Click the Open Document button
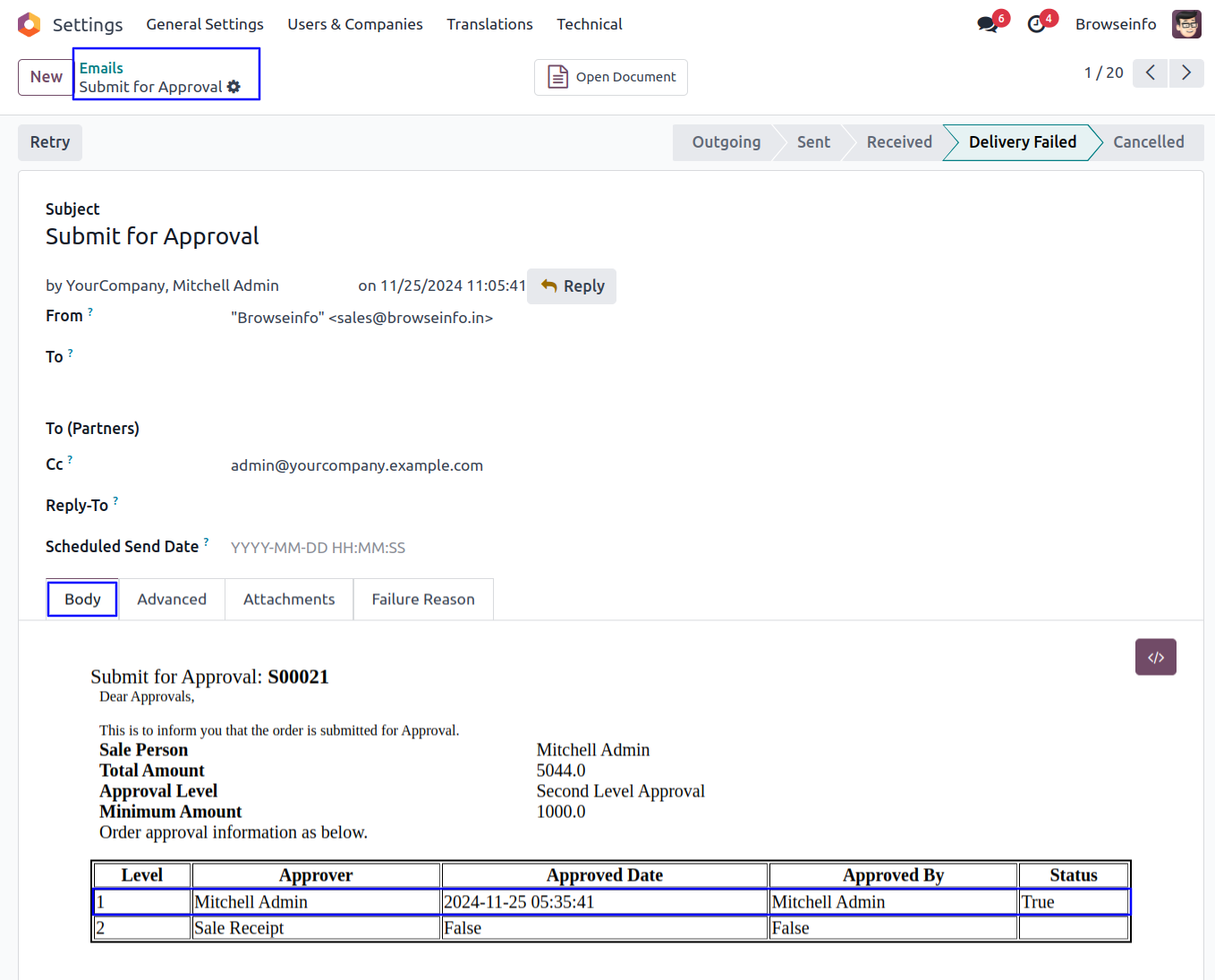1215x980 pixels. [611, 77]
